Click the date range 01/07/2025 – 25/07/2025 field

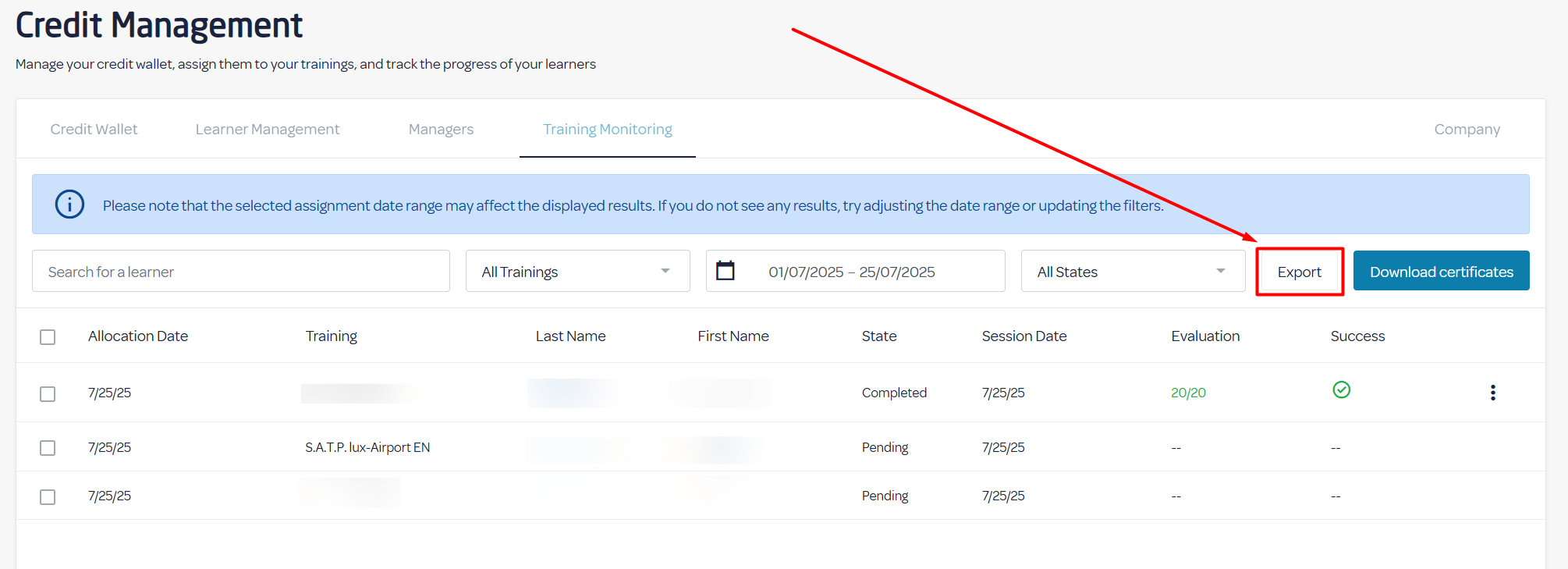pyautogui.click(x=851, y=272)
